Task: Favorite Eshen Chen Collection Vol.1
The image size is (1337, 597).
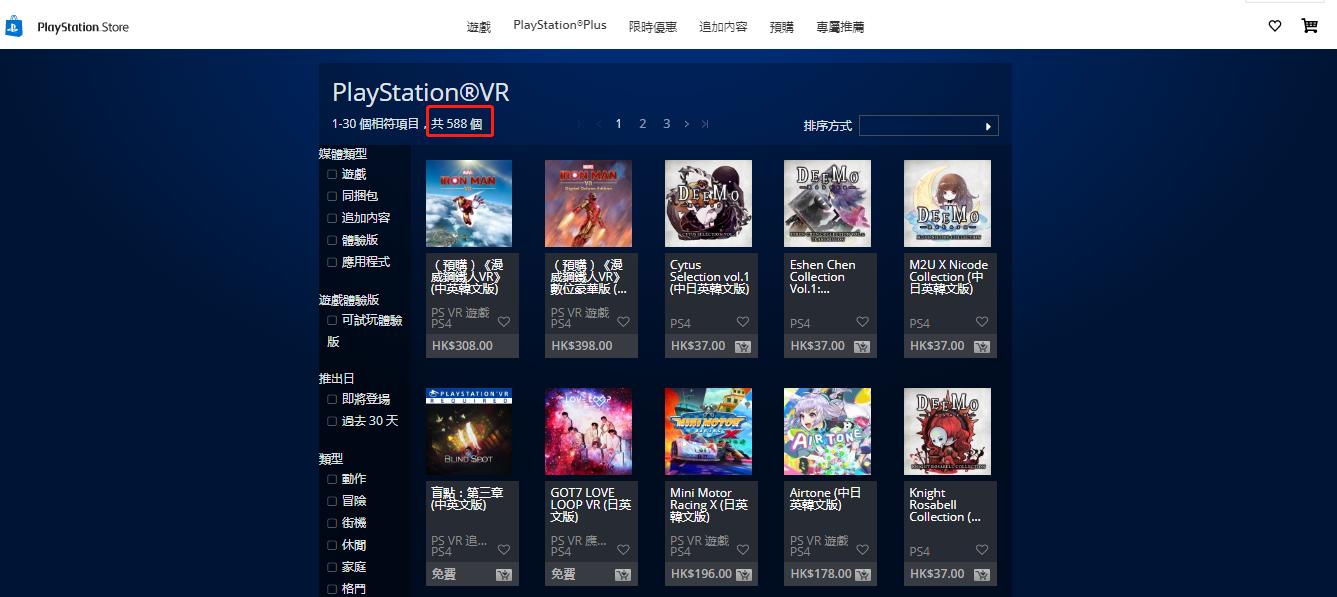Action: pyautogui.click(x=862, y=322)
